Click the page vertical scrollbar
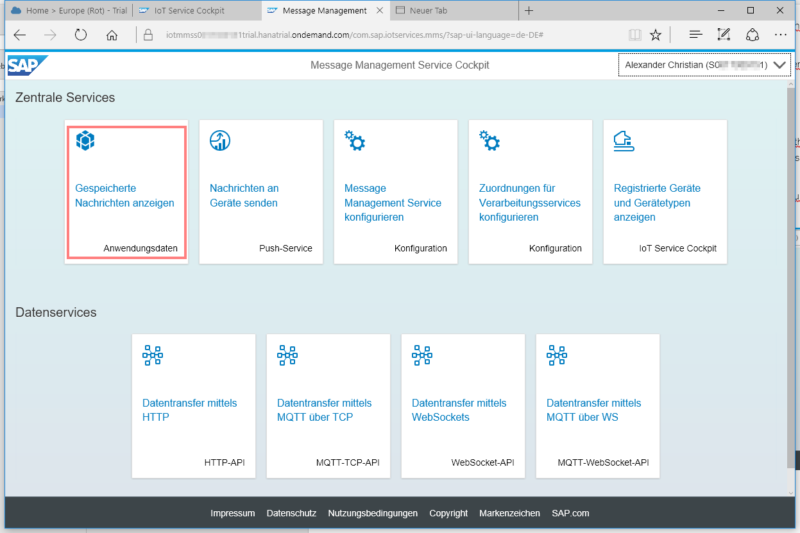 coord(791,280)
